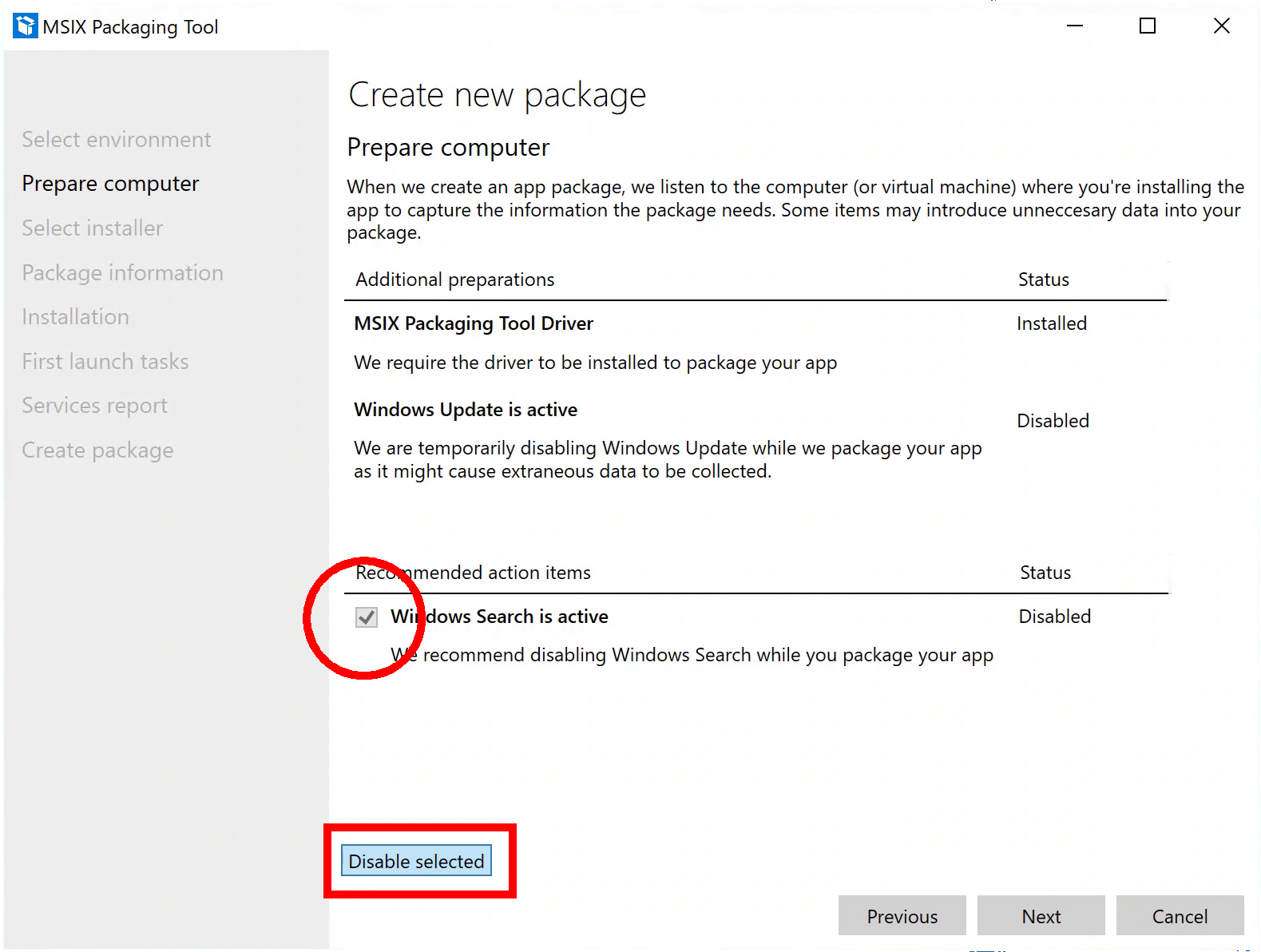
Task: Click the Windows Search is active label
Action: (499, 617)
